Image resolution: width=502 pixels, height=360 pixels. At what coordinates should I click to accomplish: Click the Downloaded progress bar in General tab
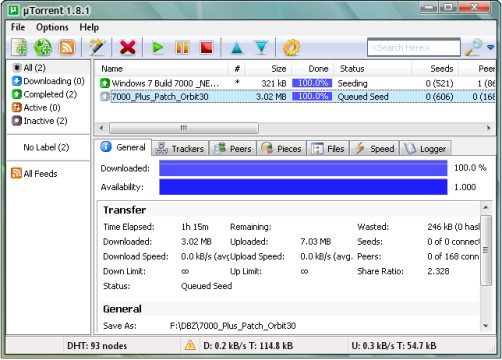point(303,168)
